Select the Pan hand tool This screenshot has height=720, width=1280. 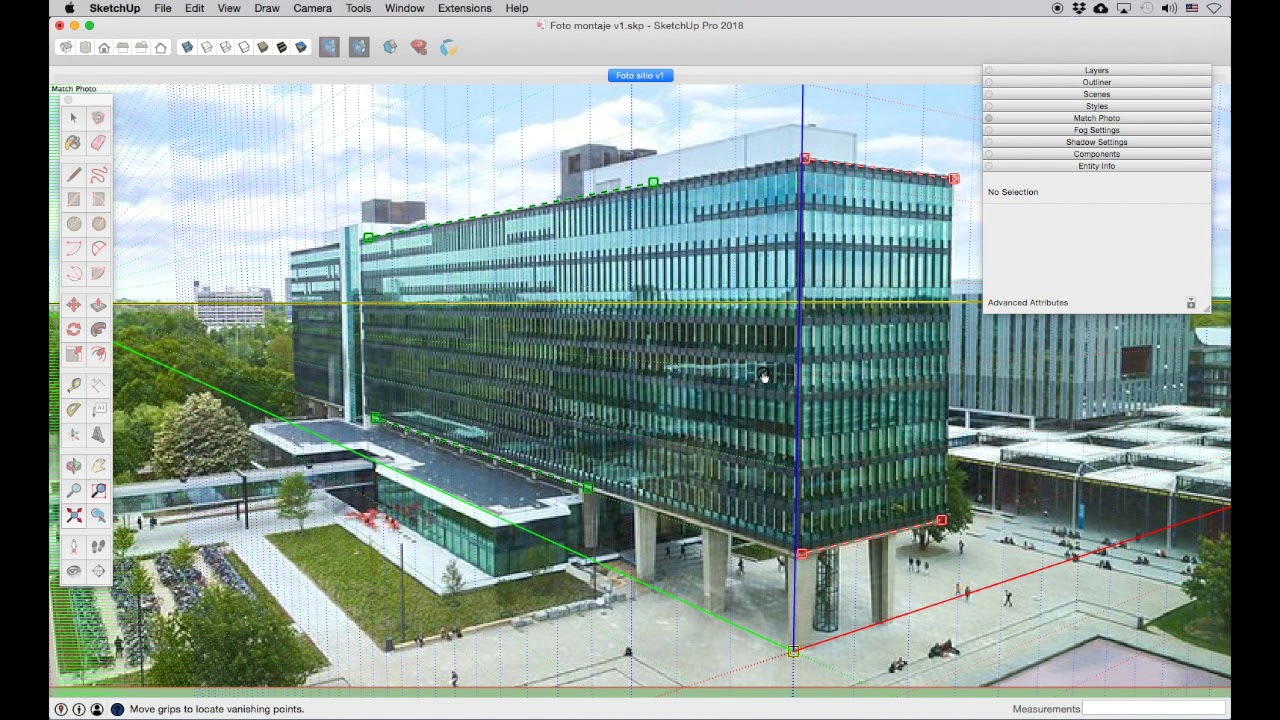98,466
